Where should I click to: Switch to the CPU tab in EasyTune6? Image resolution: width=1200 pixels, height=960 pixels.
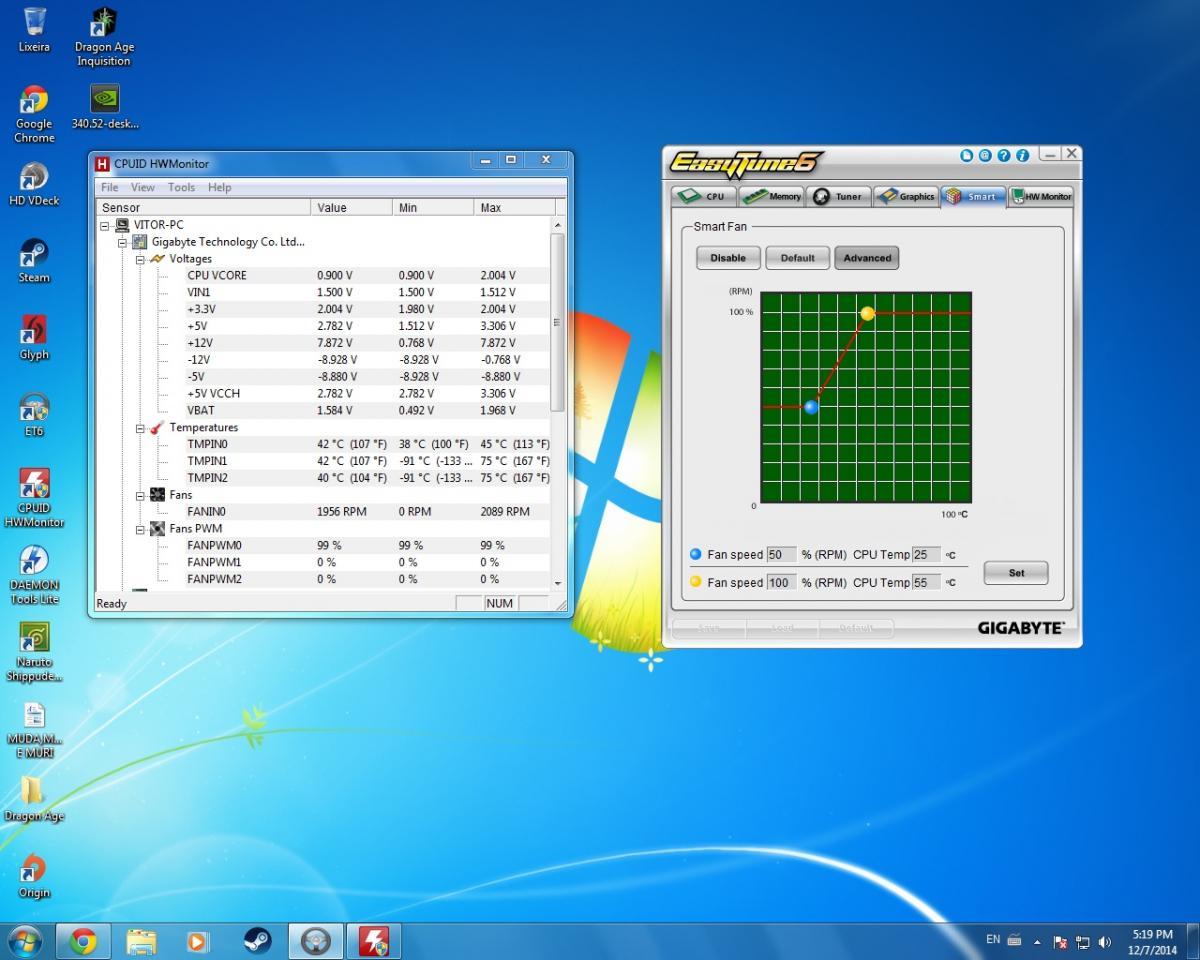[x=703, y=196]
